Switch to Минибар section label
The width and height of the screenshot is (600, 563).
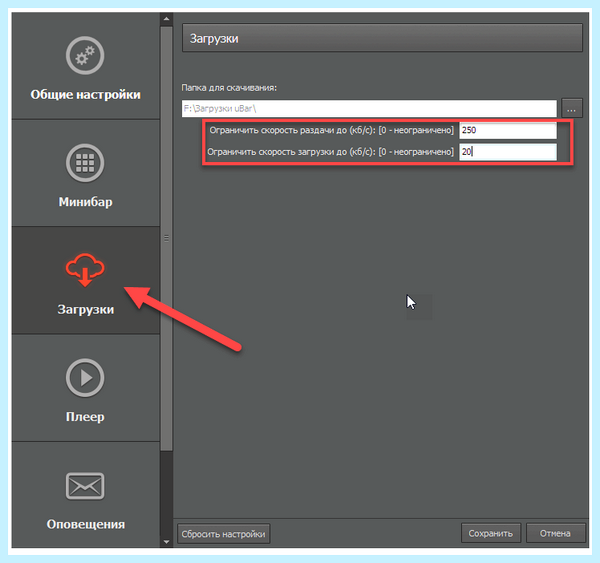pyautogui.click(x=85, y=202)
